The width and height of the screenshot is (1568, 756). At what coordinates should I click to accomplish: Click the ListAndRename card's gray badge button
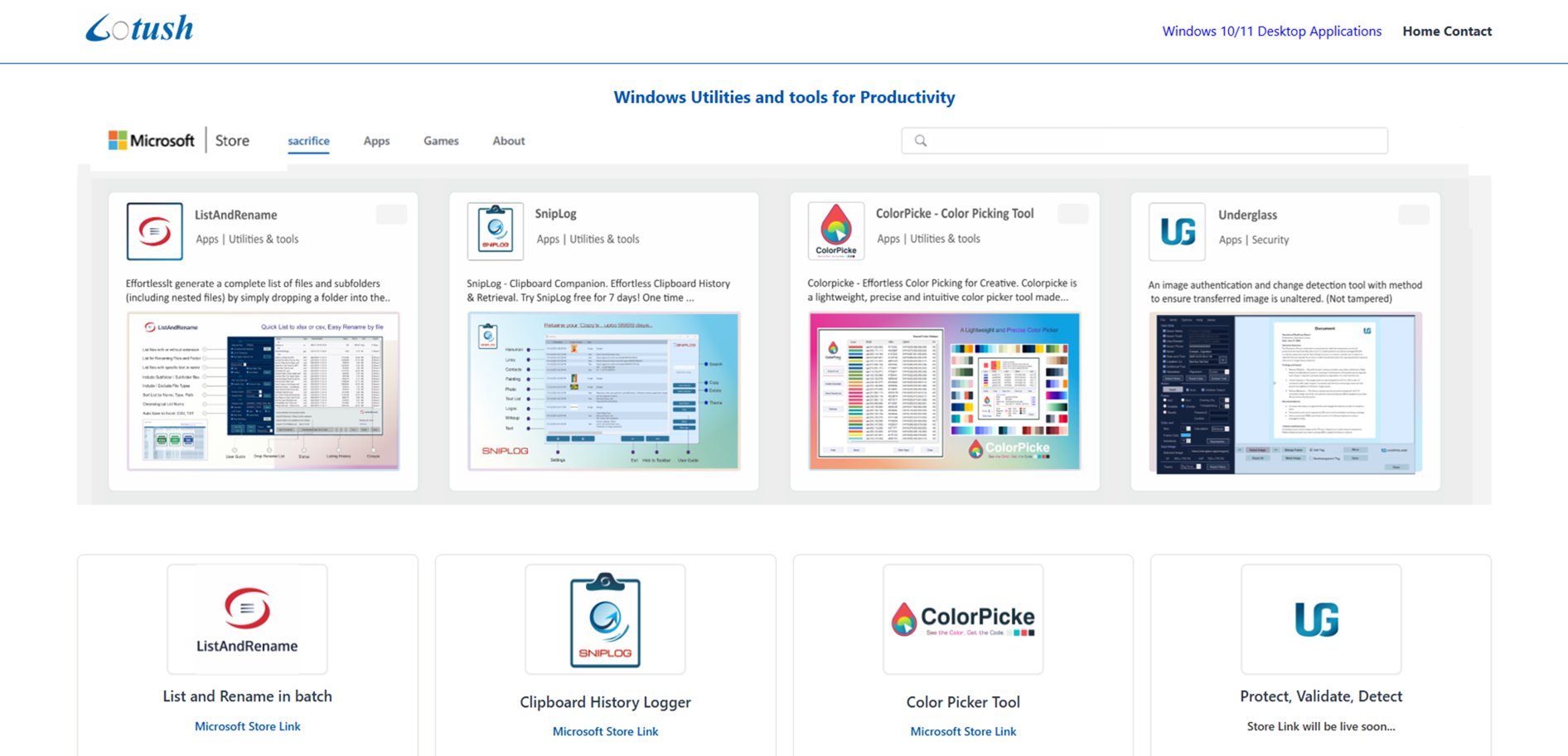coord(391,215)
